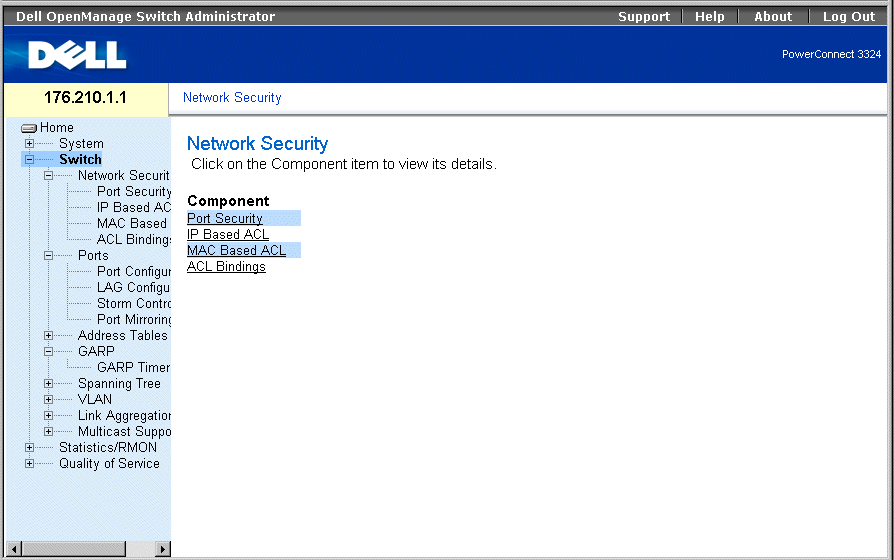The image size is (894, 560).
Task: Open the IP Based ACL component link
Action: (x=228, y=234)
